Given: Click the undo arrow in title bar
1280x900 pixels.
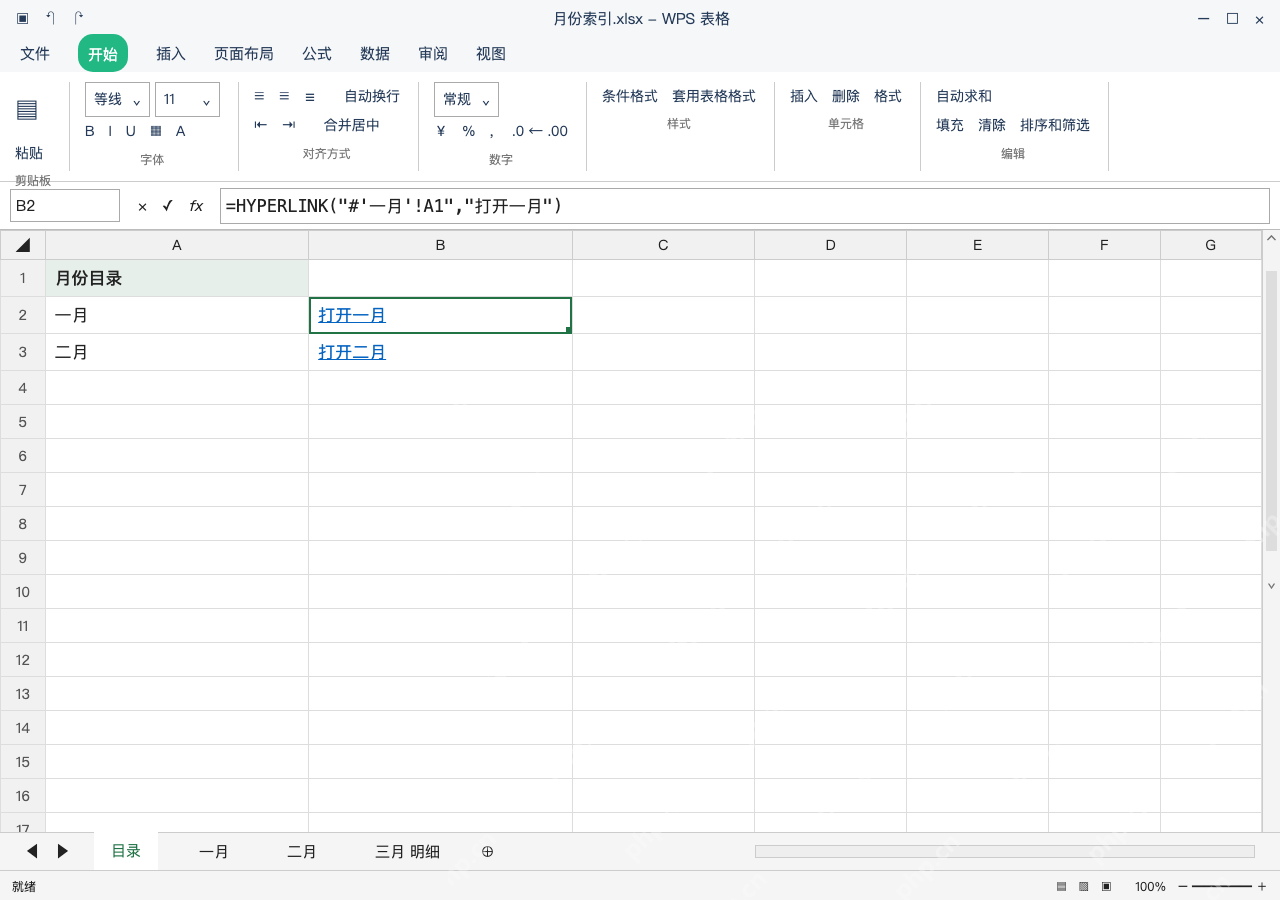Looking at the screenshot, I should pyautogui.click(x=50, y=18).
